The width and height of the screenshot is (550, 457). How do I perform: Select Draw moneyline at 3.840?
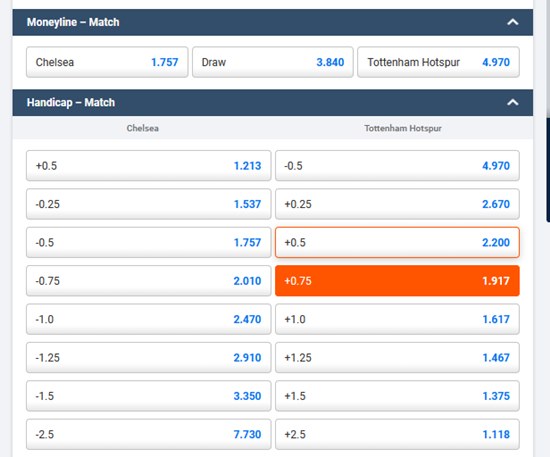273,62
